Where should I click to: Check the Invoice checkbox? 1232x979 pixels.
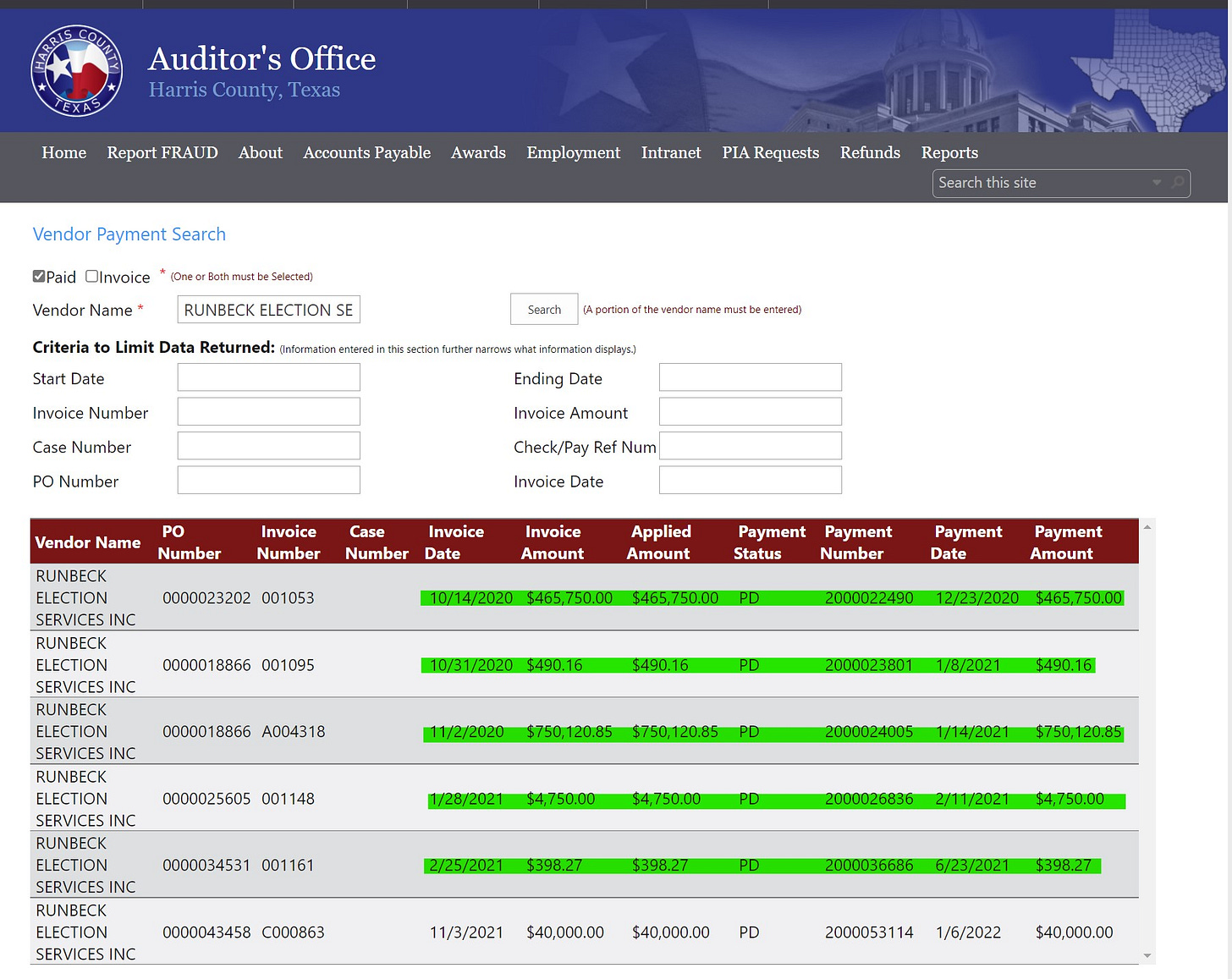[x=91, y=276]
